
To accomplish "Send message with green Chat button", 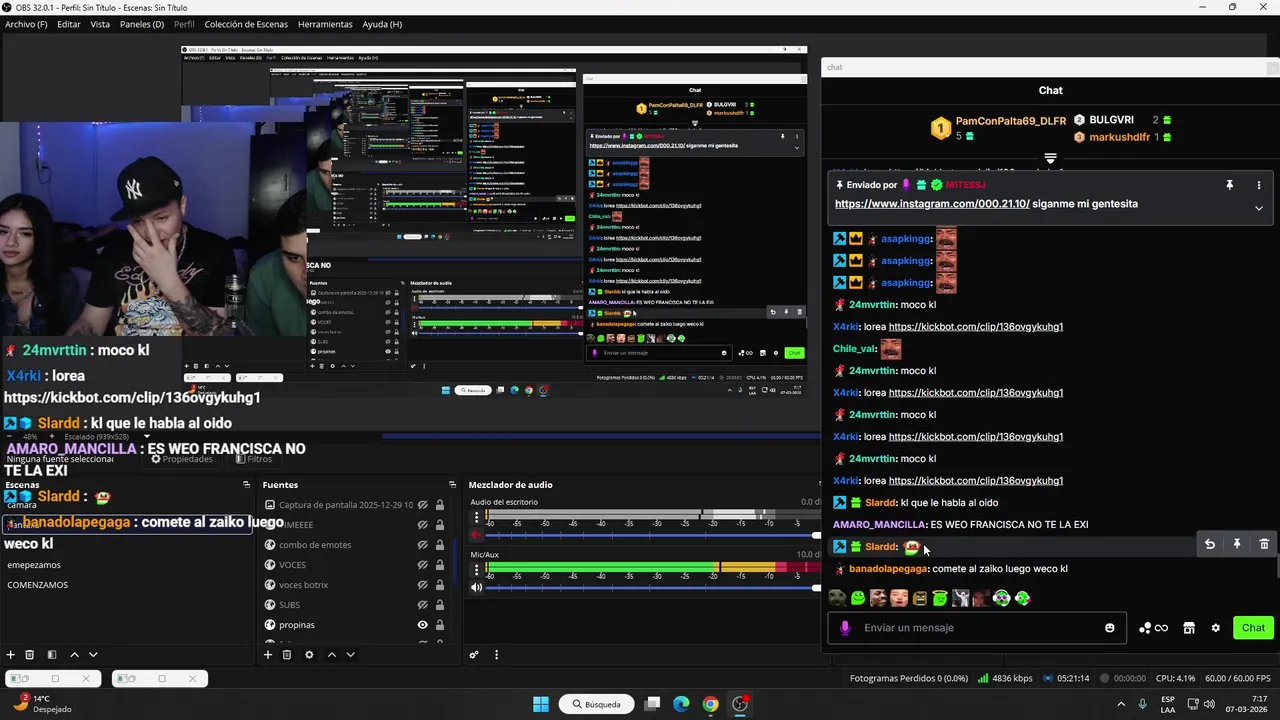I will (1254, 628).
